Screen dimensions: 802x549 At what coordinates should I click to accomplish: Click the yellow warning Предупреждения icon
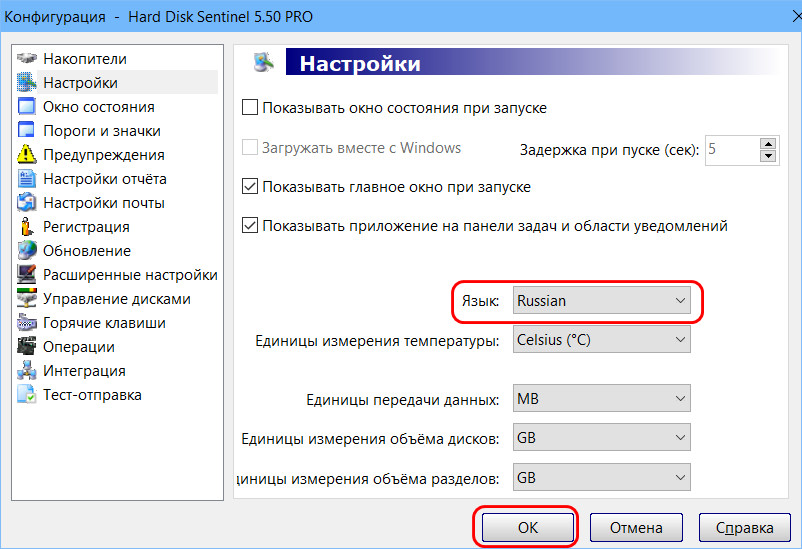(27, 155)
